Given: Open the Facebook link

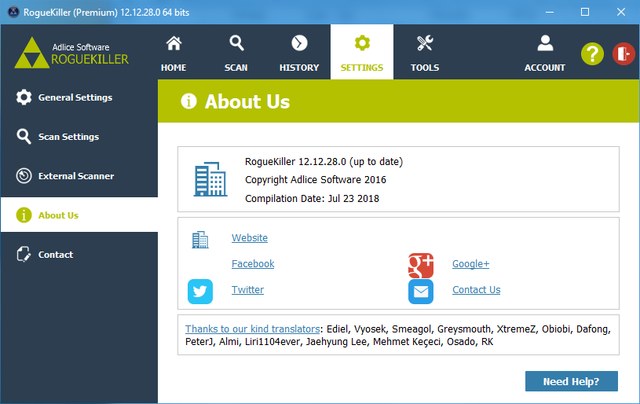Looking at the screenshot, I should tap(252, 264).
